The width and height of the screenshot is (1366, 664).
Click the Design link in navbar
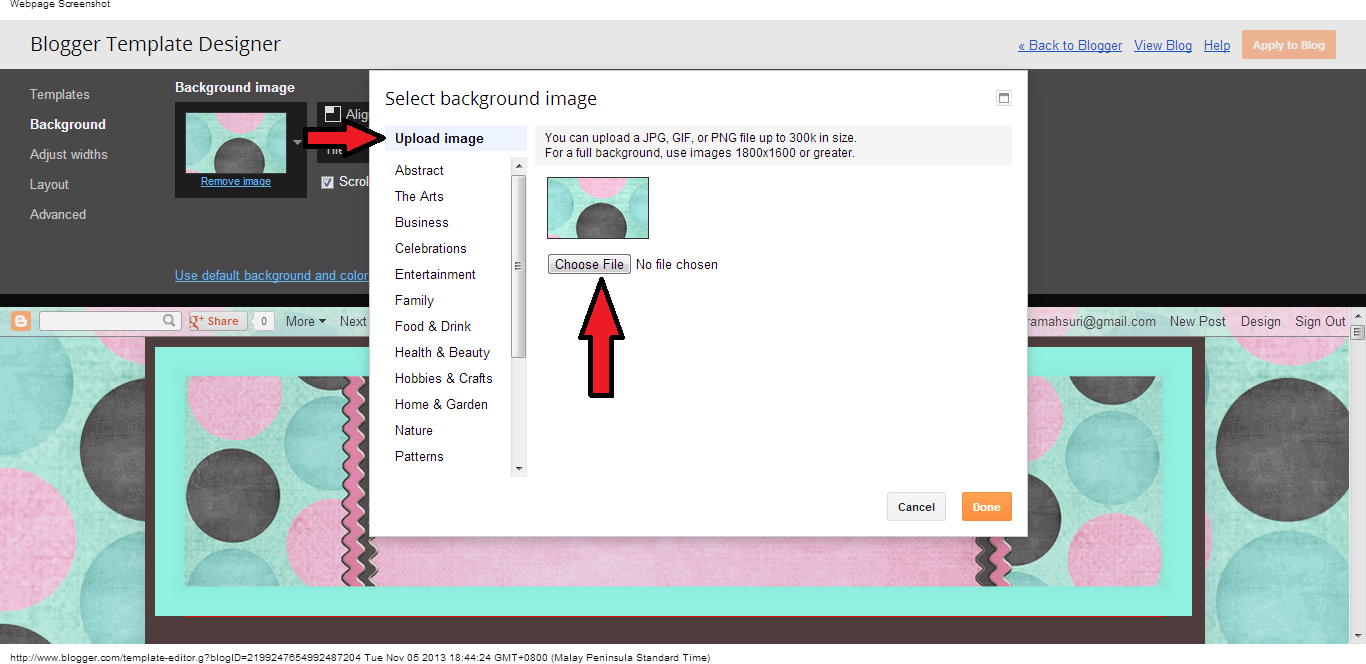(x=1260, y=321)
